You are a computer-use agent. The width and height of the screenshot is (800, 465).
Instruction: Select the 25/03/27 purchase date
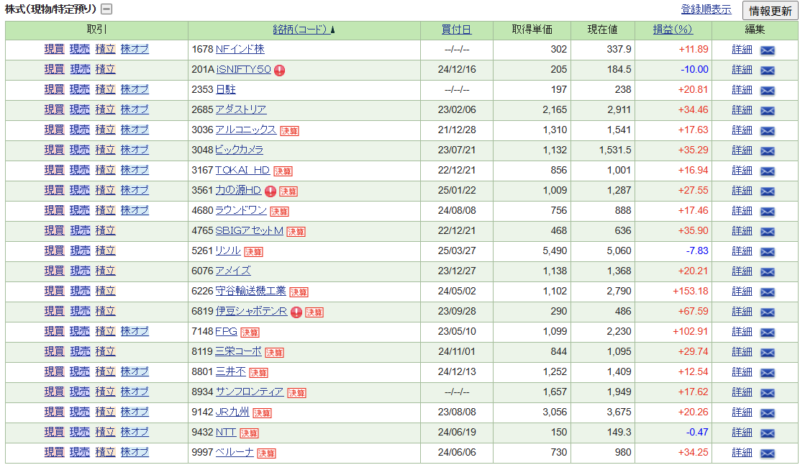pos(457,251)
